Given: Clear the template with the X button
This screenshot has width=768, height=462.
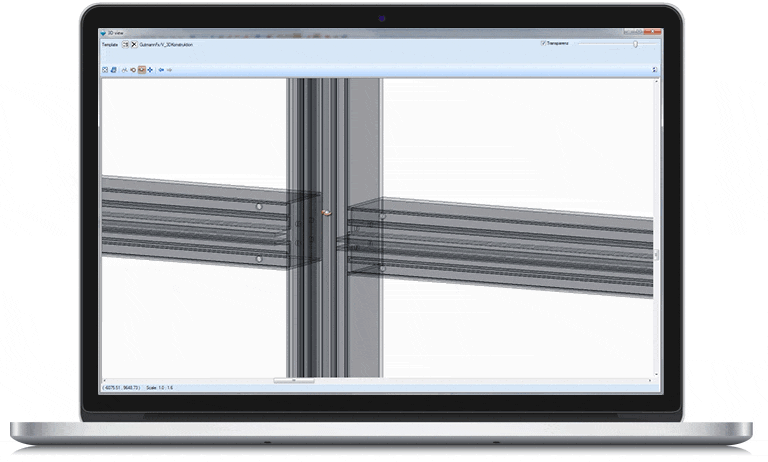Looking at the screenshot, I should tap(134, 45).
